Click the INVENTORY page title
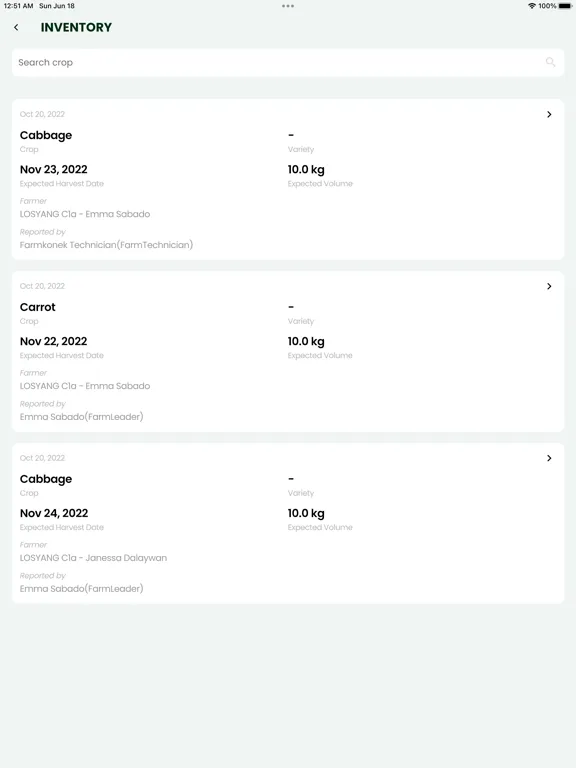The width and height of the screenshot is (576, 768). coord(76,27)
